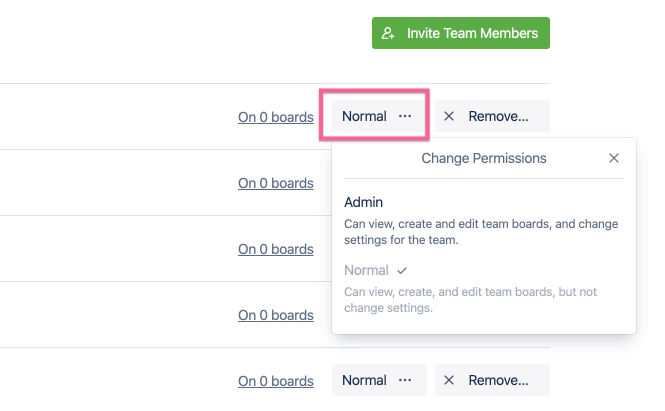The width and height of the screenshot is (665, 411).
Task: Open the bottom row Normal permissions dropdown
Action: [378, 380]
